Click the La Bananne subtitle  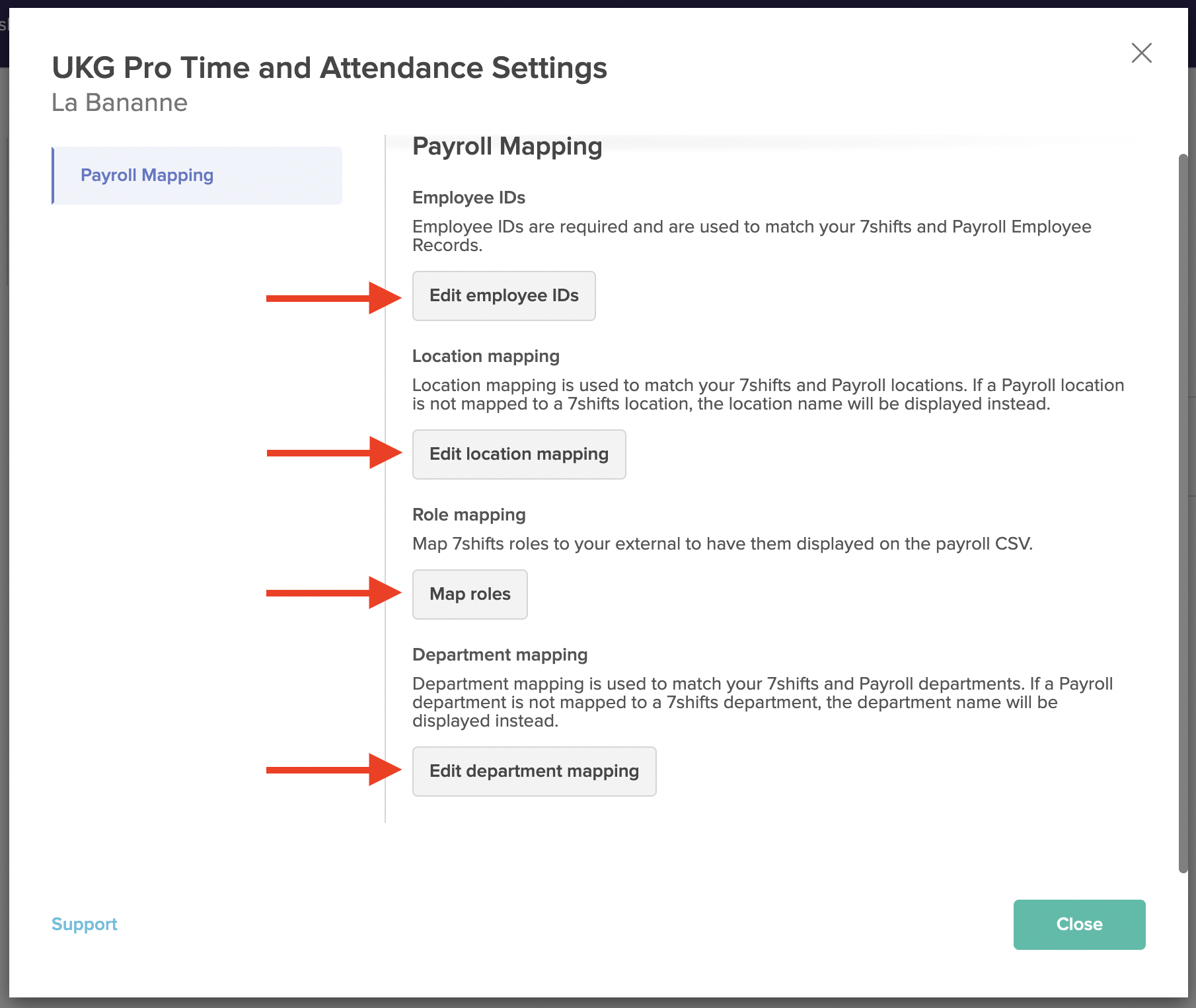[120, 102]
